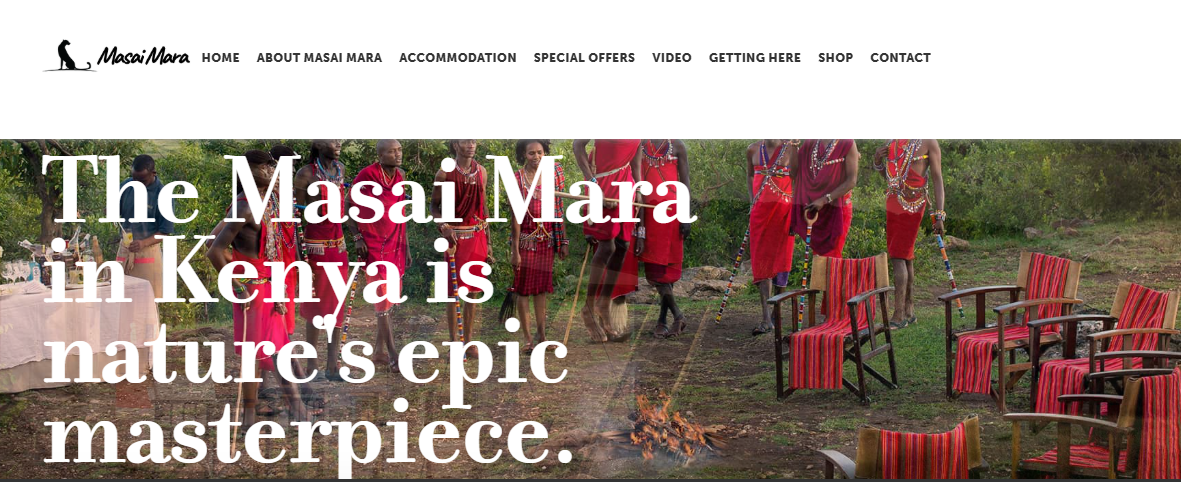
Task: Click the word 'masterpiece.' in the headline
Action: pyautogui.click(x=309, y=431)
